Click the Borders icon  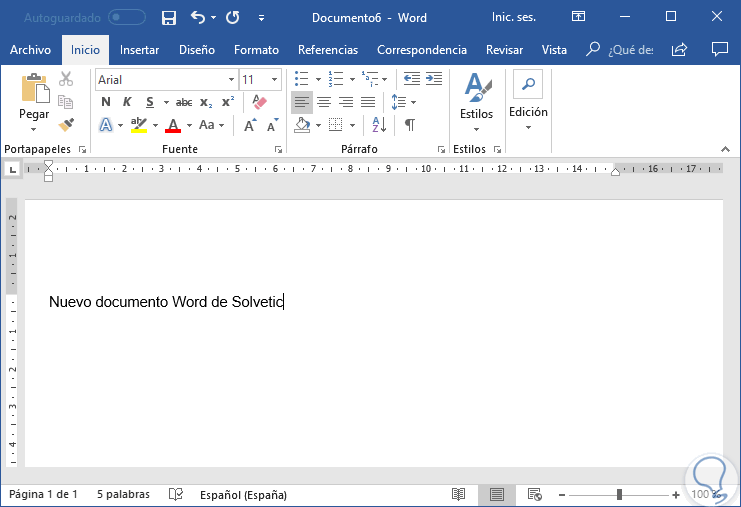[x=336, y=125]
